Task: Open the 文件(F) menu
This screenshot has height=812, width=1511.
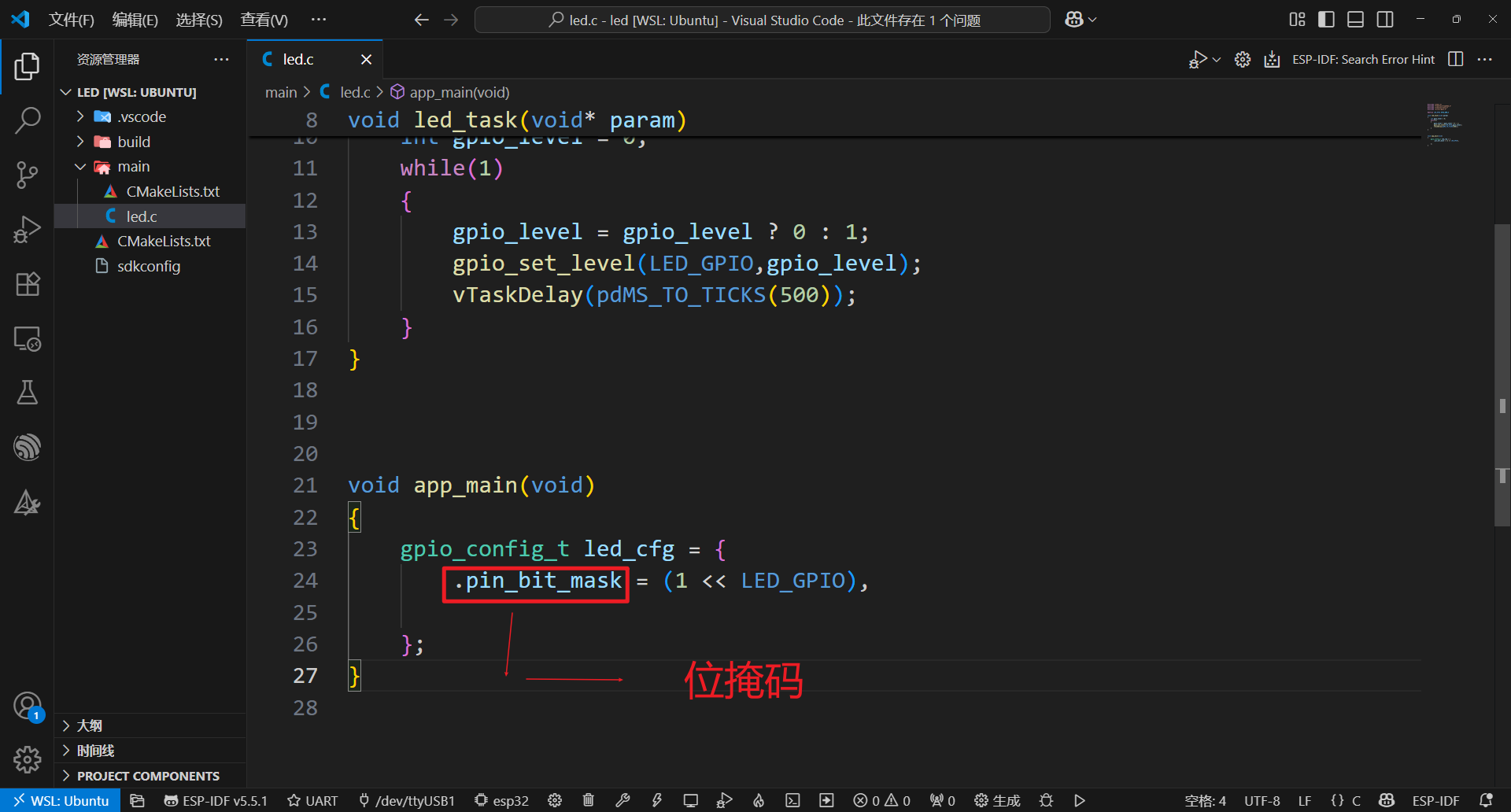Action: coord(72,20)
